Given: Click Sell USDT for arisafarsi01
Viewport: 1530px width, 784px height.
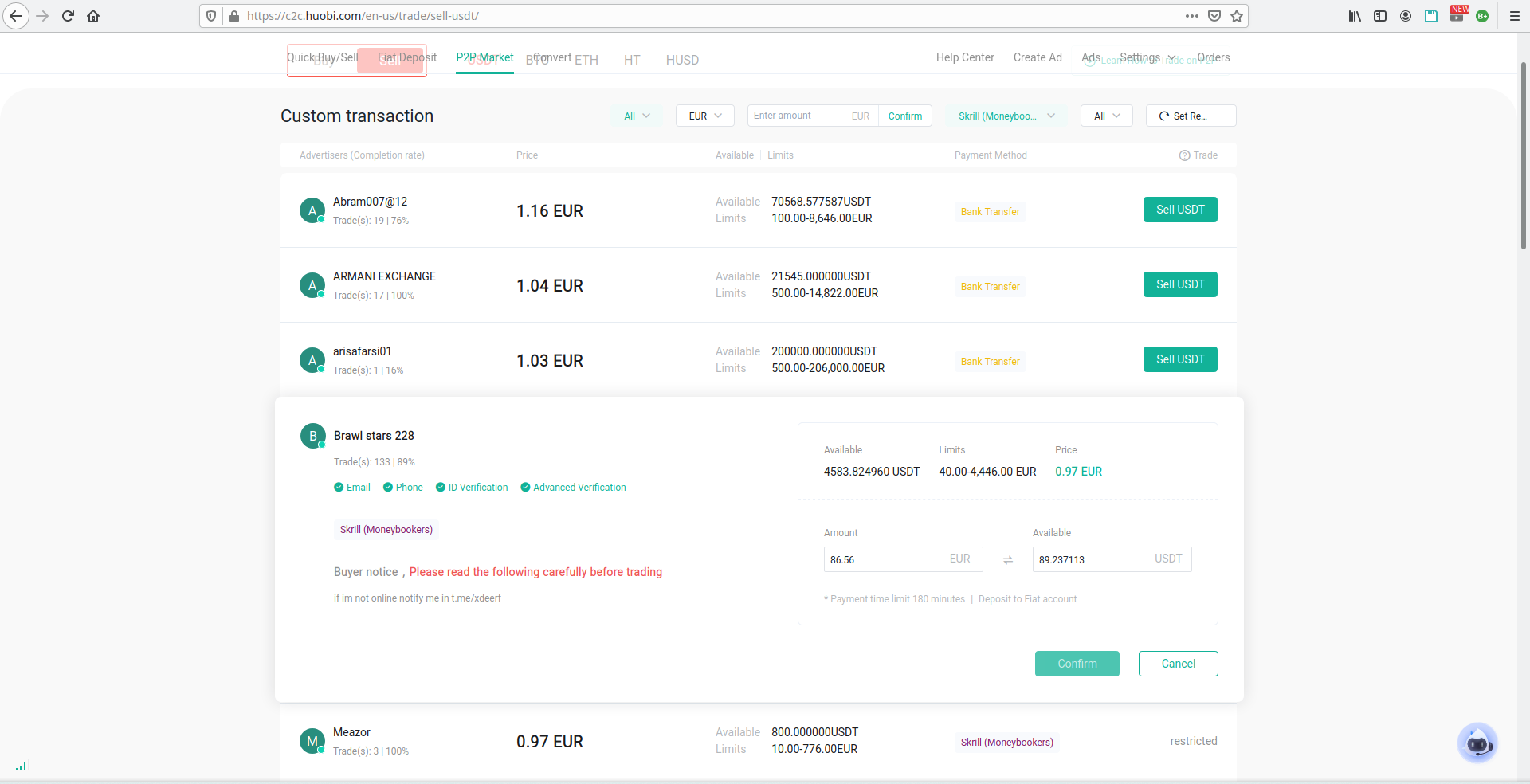Looking at the screenshot, I should point(1180,359).
